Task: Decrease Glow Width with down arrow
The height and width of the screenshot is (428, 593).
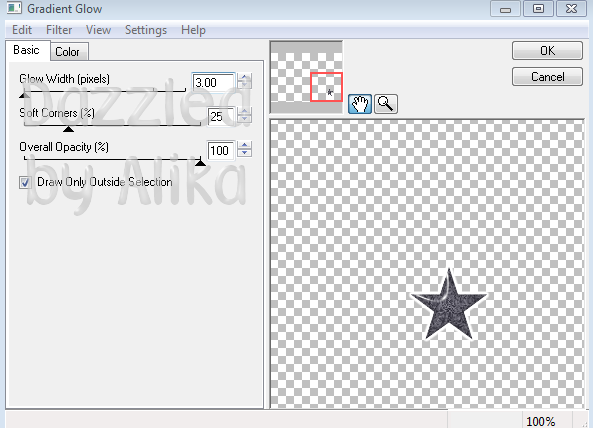Action: [x=245, y=85]
